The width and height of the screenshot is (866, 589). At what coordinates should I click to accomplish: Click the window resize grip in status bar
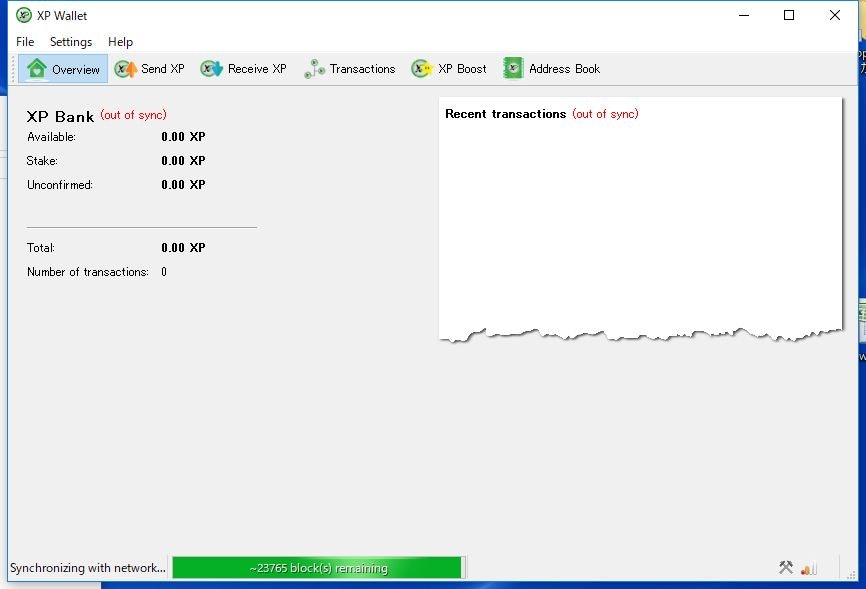[x=851, y=575]
